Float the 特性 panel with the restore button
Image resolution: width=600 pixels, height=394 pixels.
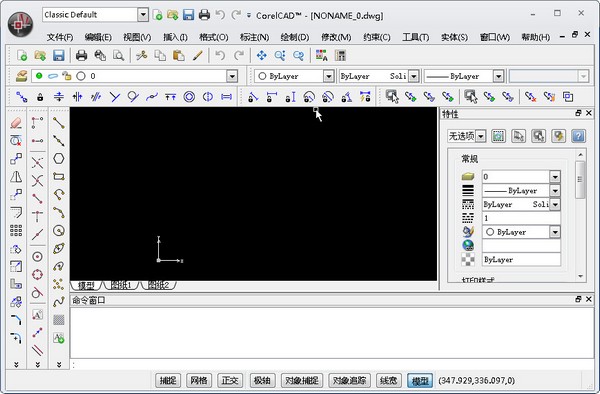(x=578, y=113)
